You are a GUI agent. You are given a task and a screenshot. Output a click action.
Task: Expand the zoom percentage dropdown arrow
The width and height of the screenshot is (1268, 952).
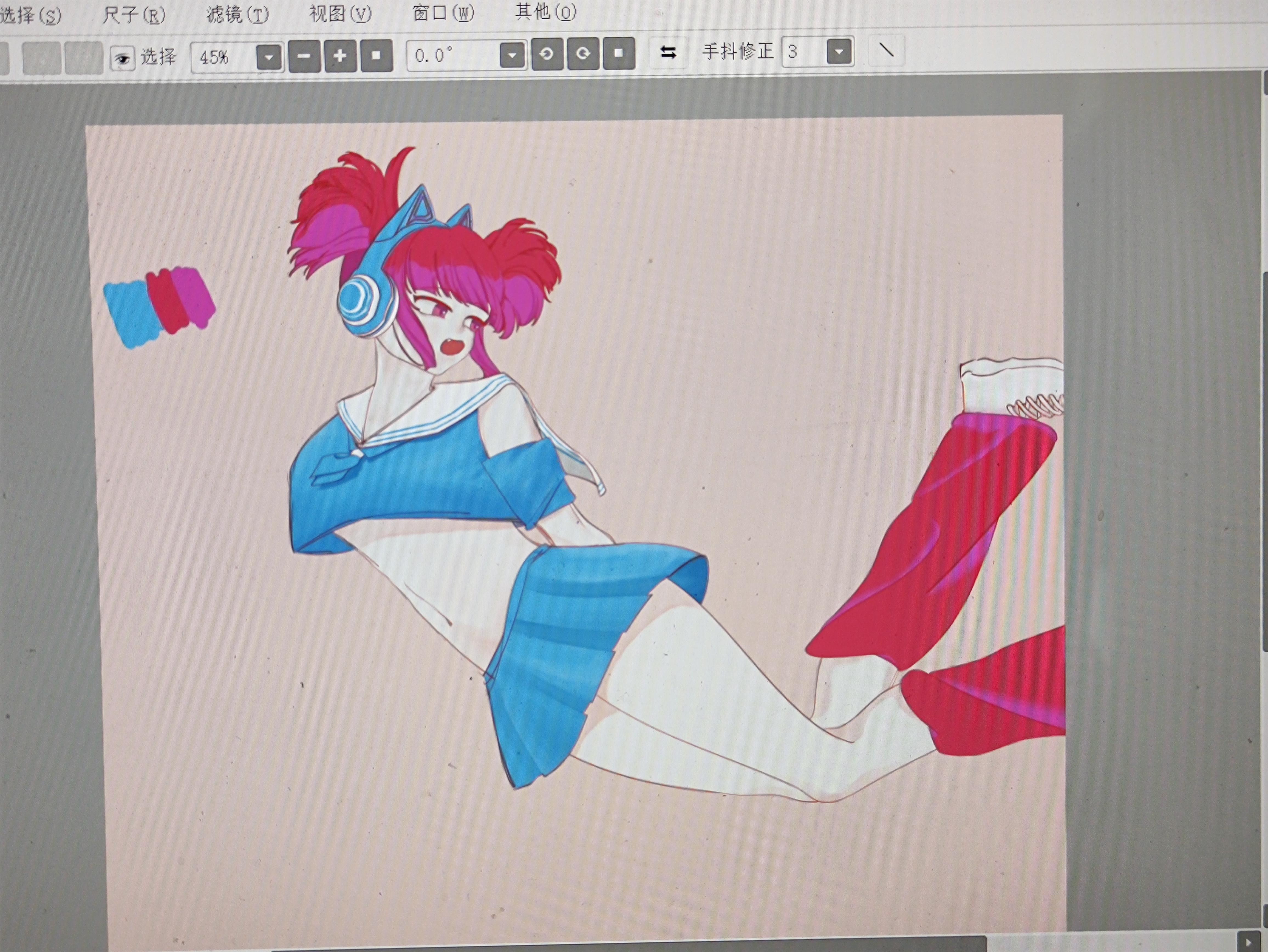click(269, 57)
